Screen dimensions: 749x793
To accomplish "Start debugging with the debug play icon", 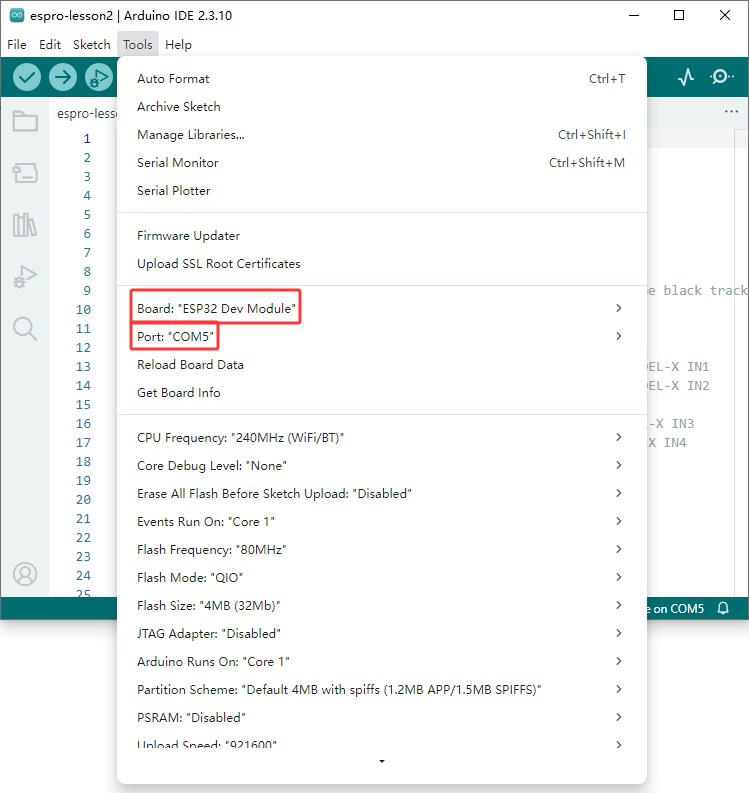I will [x=99, y=77].
